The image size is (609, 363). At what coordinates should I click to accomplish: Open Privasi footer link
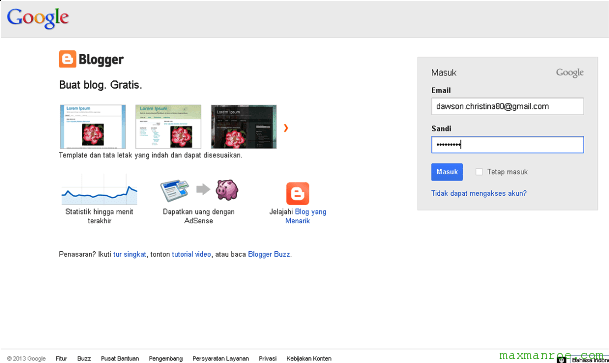click(268, 359)
